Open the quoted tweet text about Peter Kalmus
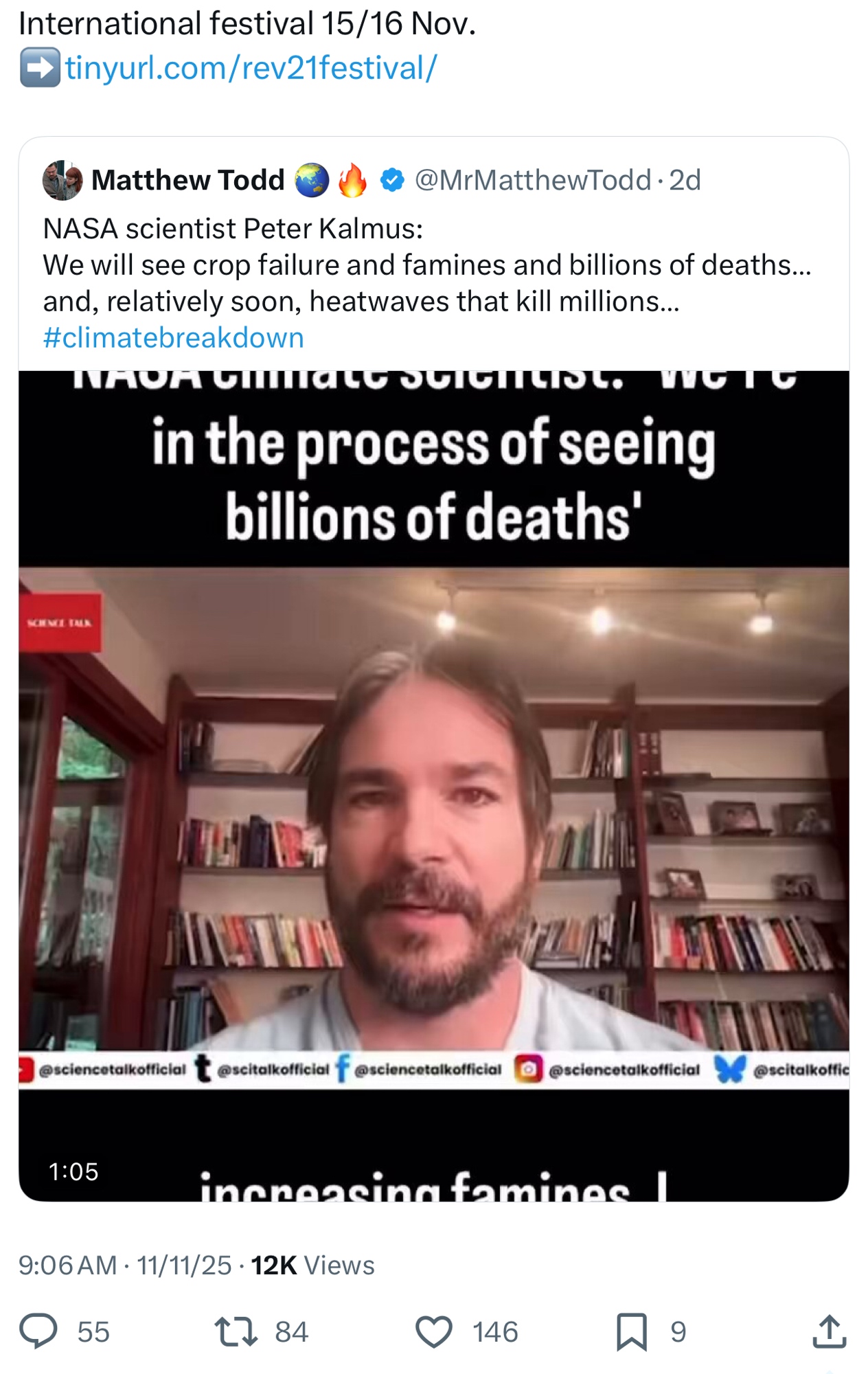The image size is (868, 1374). point(427,265)
